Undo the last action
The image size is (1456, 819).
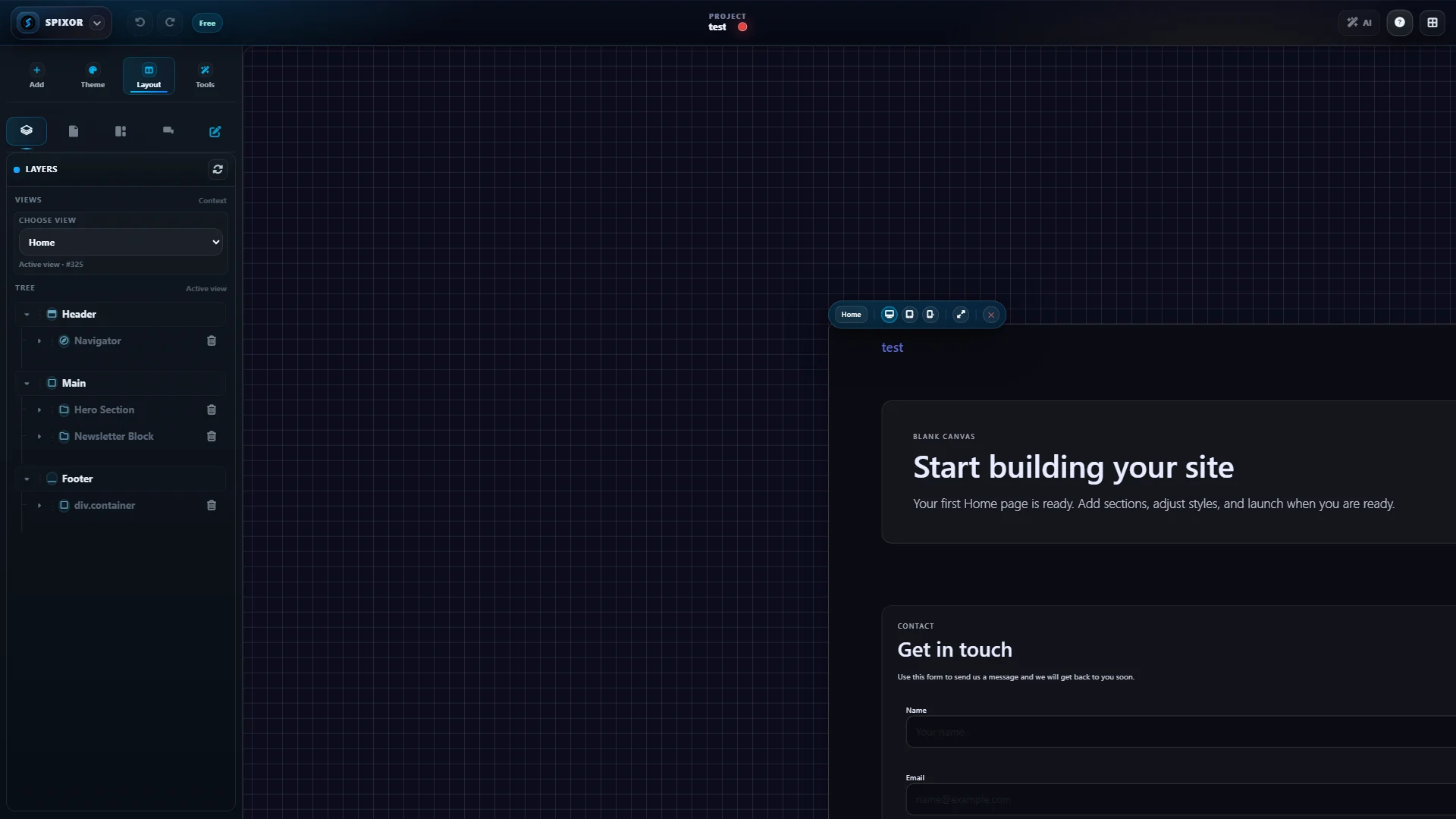tap(140, 23)
